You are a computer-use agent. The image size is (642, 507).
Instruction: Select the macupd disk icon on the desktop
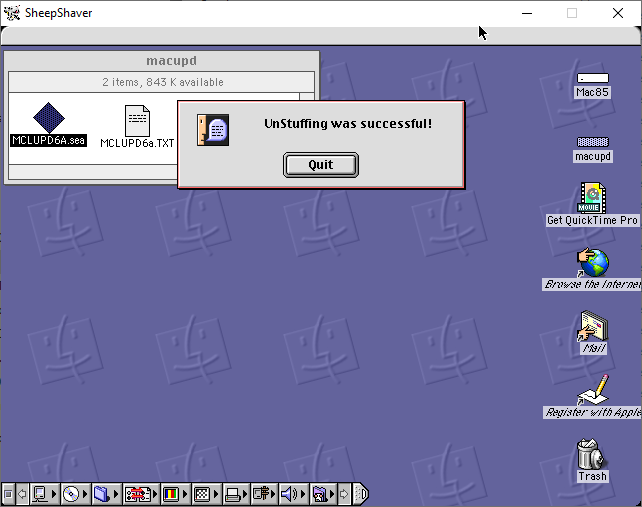[592, 142]
